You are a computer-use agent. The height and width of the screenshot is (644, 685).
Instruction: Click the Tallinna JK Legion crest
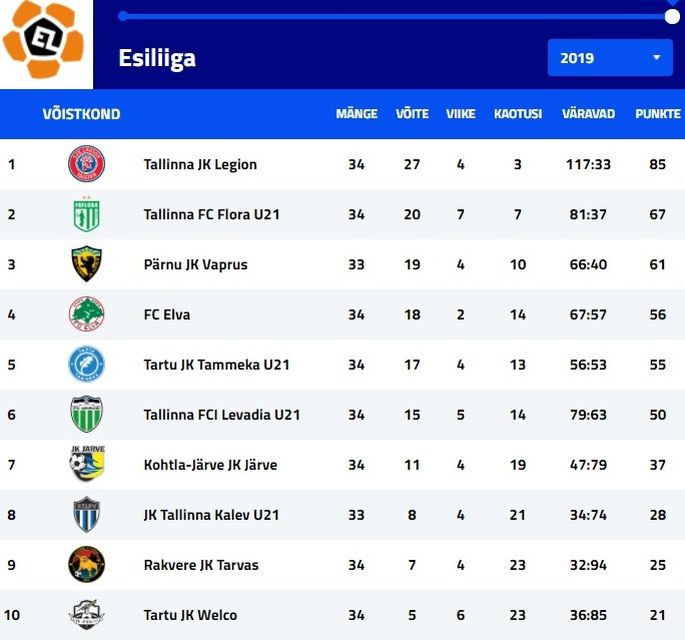86,164
